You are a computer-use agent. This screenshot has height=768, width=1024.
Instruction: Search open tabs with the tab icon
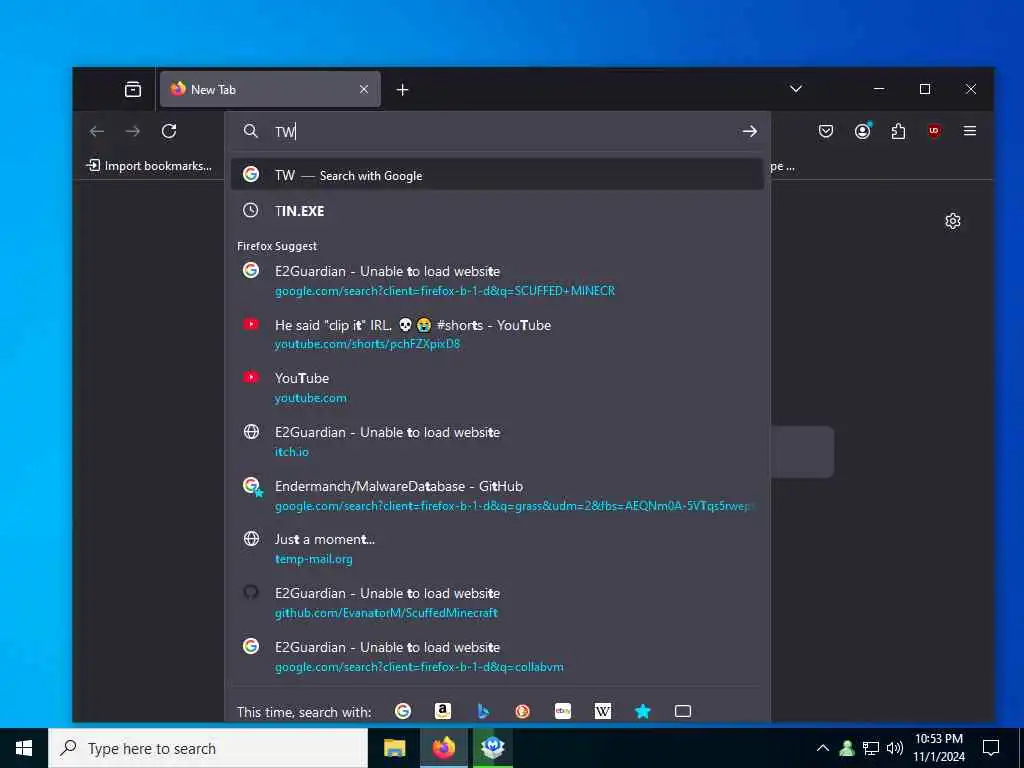click(682, 711)
